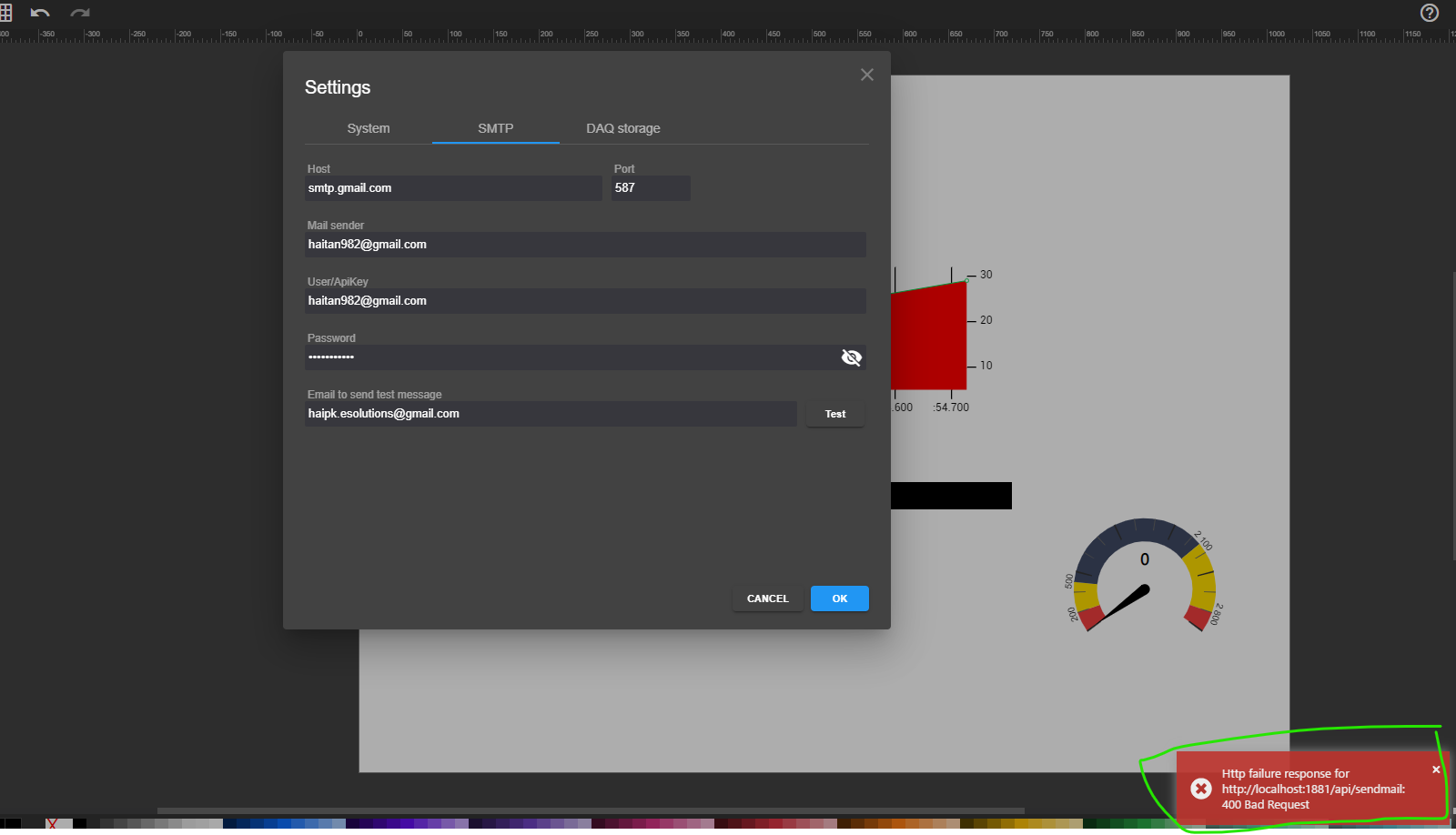This screenshot has height=835, width=1456.
Task: Dismiss the Http failure error notification
Action: point(1436,770)
